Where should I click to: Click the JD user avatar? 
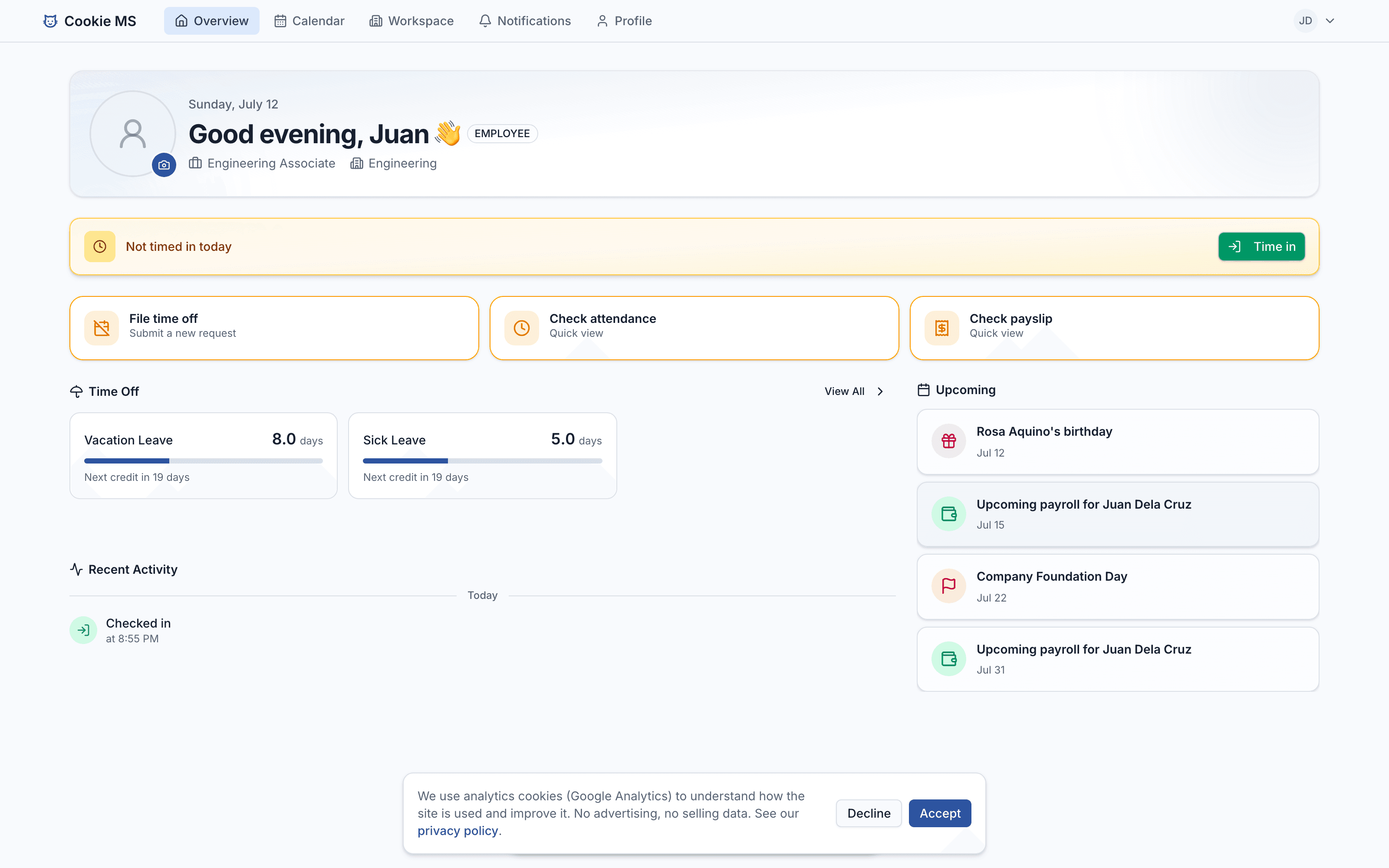click(x=1305, y=21)
